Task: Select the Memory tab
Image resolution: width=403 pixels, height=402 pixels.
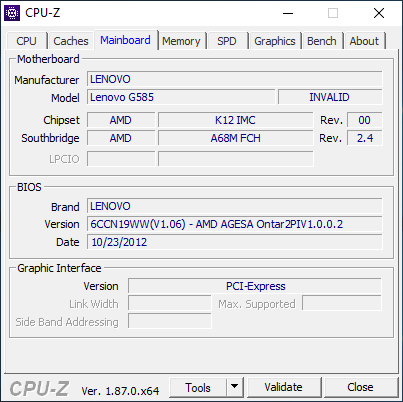Action: (x=181, y=41)
